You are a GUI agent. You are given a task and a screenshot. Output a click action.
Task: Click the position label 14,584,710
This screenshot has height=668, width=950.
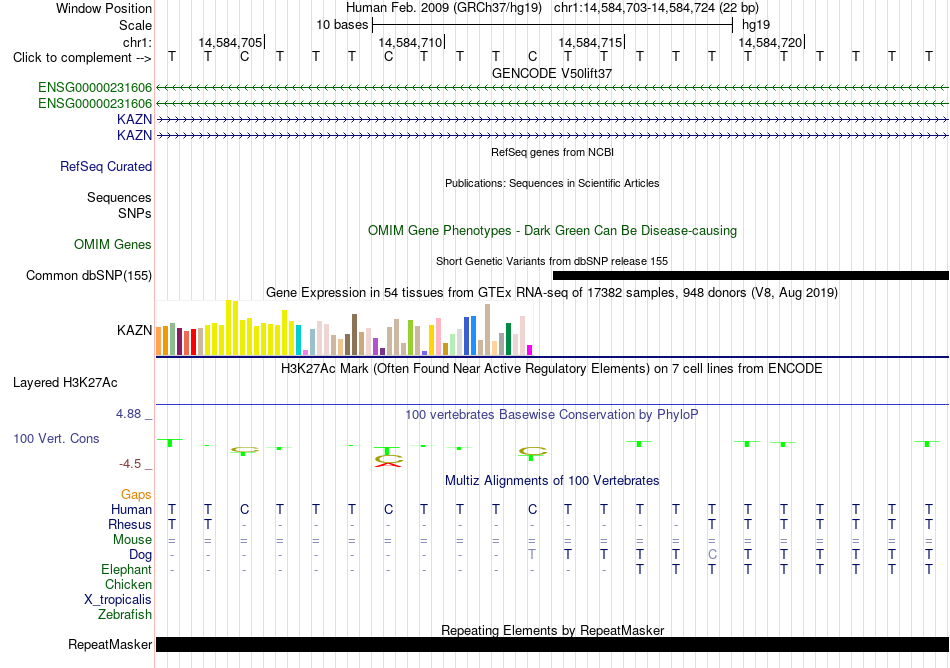[410, 42]
